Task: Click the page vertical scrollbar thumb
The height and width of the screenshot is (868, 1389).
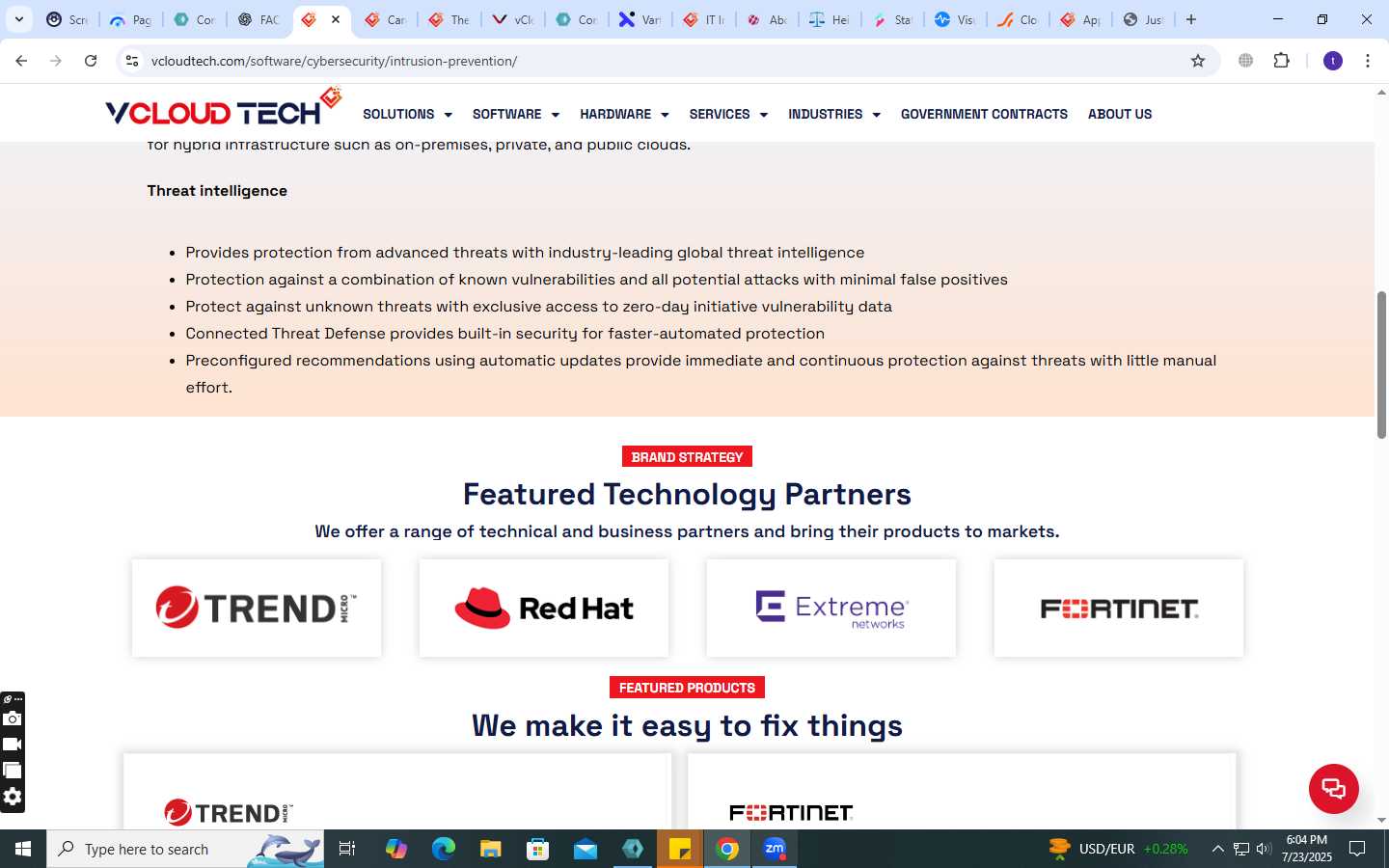Action: click(1381, 365)
